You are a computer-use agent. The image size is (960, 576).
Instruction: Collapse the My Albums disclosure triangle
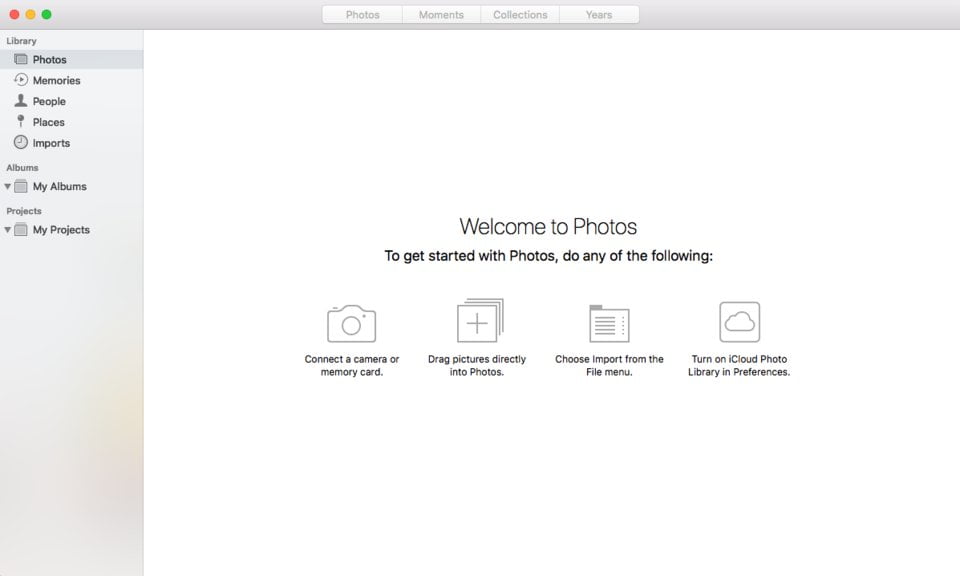click(x=7, y=186)
